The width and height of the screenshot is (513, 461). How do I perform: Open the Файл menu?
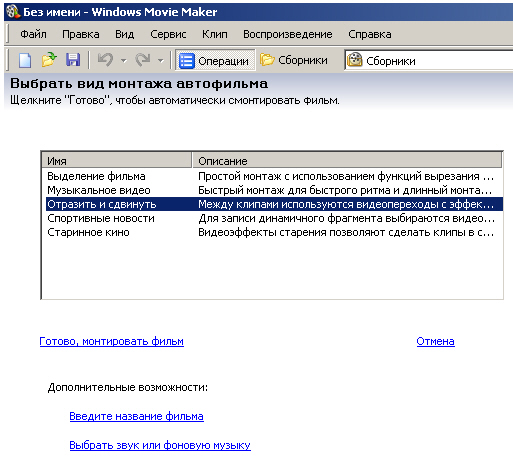(x=33, y=34)
